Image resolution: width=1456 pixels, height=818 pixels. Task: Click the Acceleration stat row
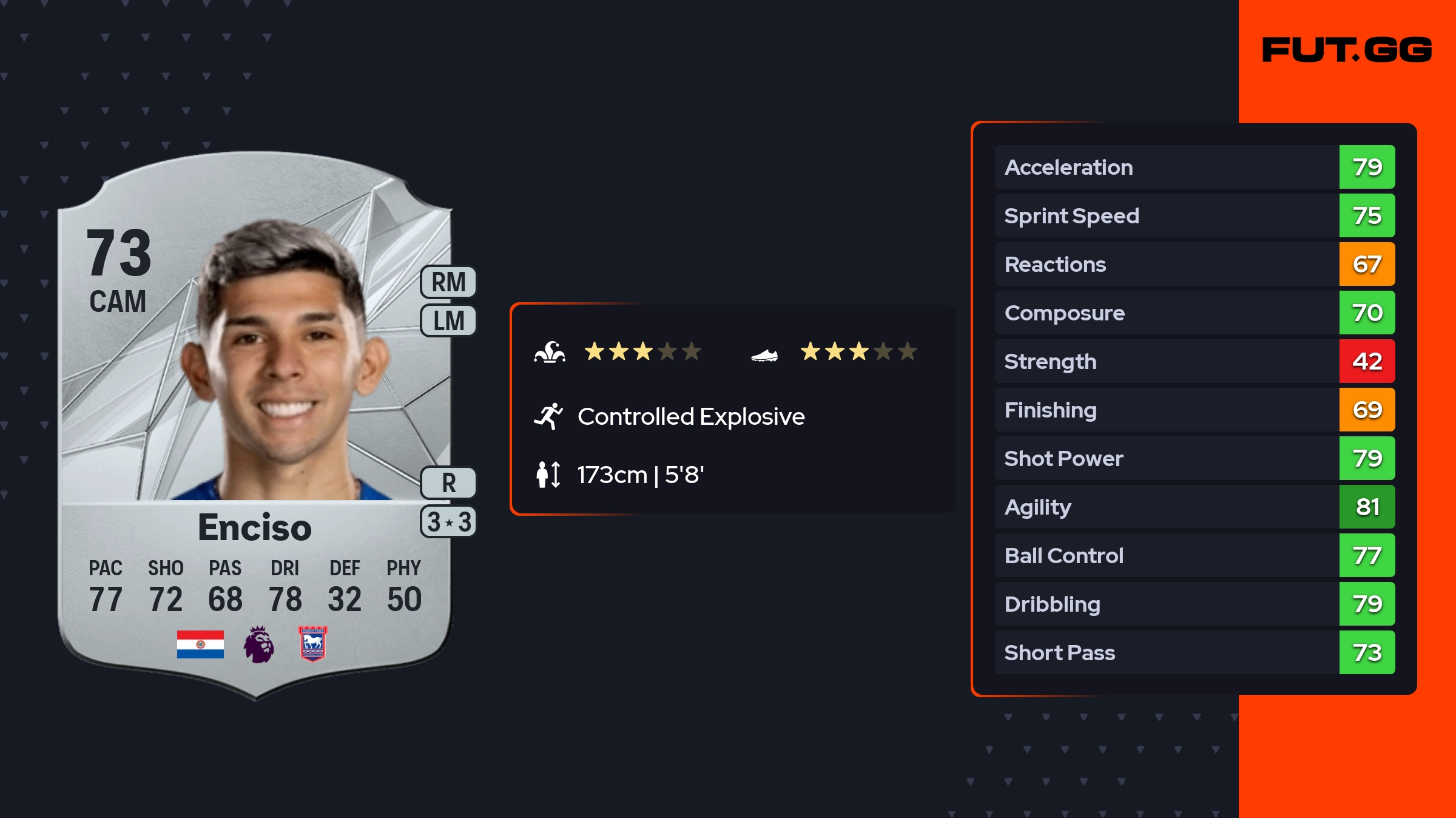pos(1195,167)
